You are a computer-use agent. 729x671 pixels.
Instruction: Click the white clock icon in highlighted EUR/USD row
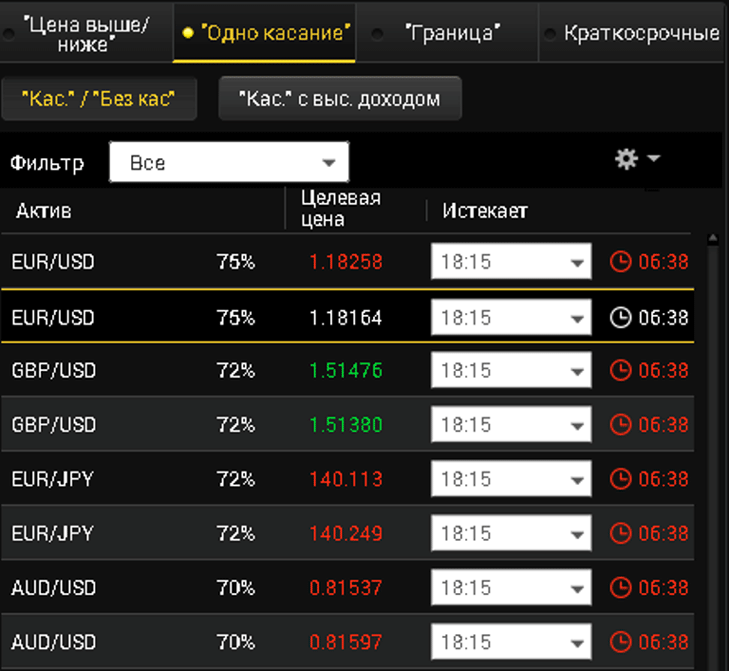coord(621,317)
